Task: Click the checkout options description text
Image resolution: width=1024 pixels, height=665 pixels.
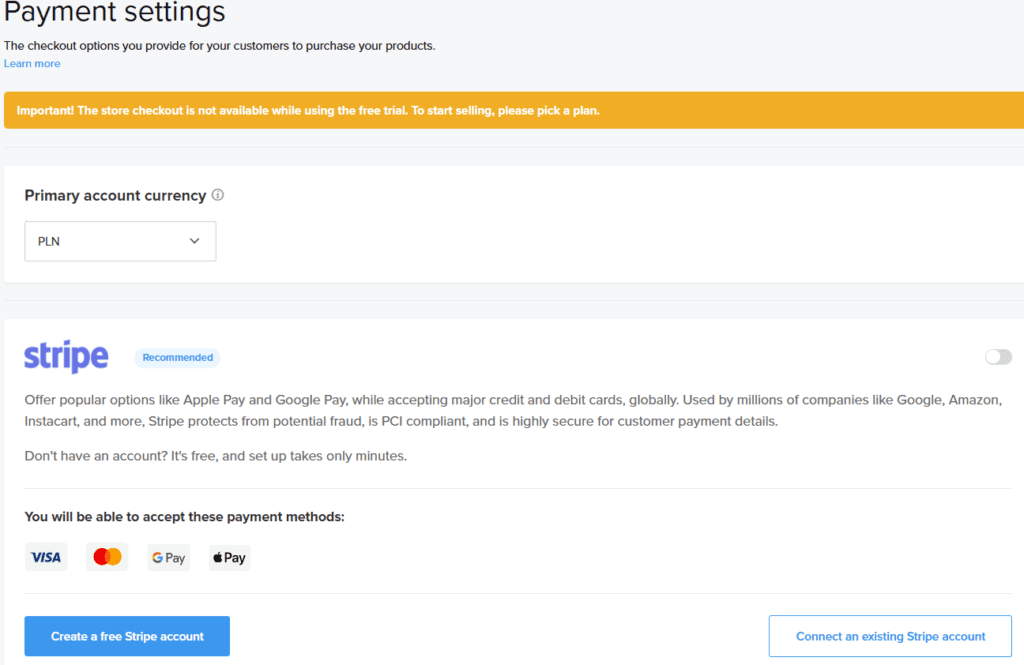Action: pyautogui.click(x=220, y=46)
